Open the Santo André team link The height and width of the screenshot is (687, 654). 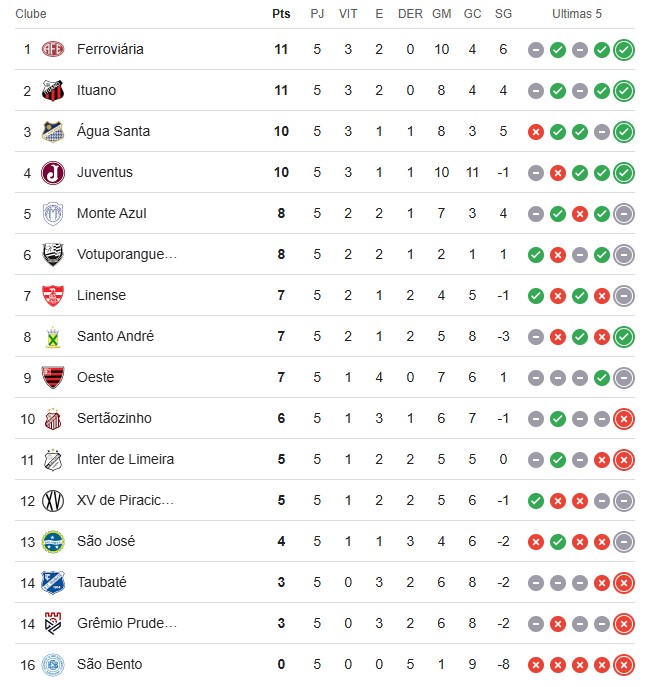point(115,336)
